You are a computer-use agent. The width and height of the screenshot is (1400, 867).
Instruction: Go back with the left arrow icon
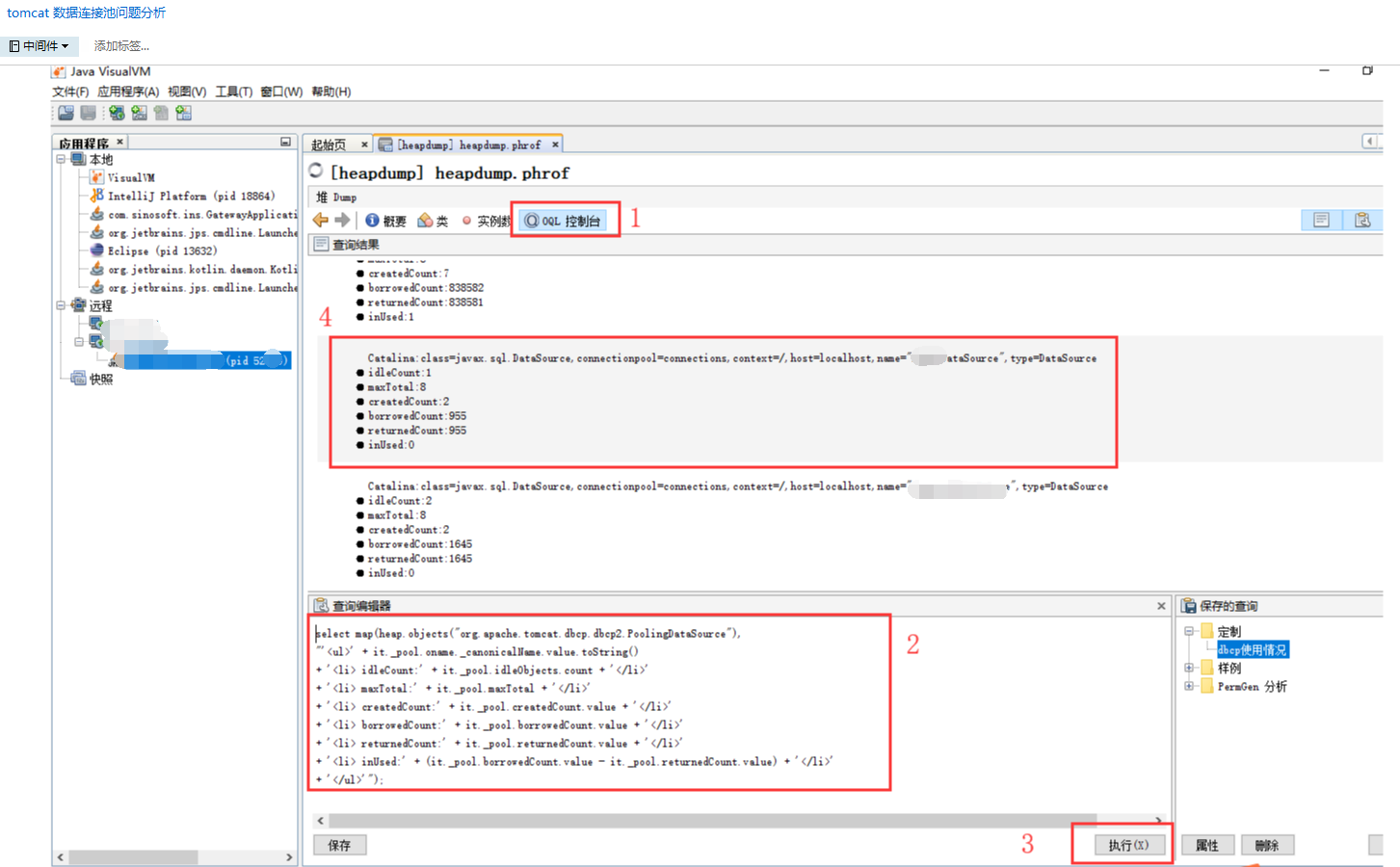(321, 220)
